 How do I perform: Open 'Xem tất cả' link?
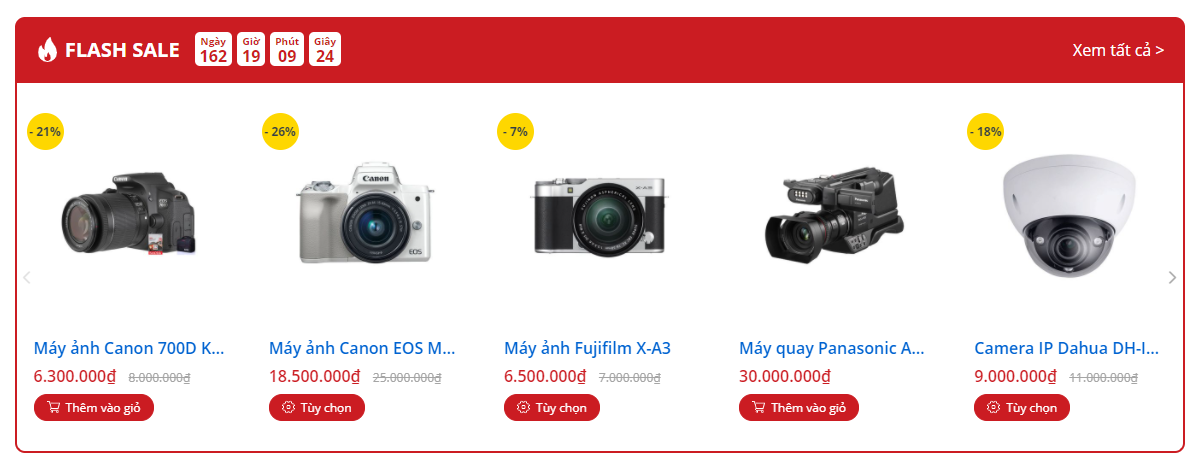(1118, 50)
